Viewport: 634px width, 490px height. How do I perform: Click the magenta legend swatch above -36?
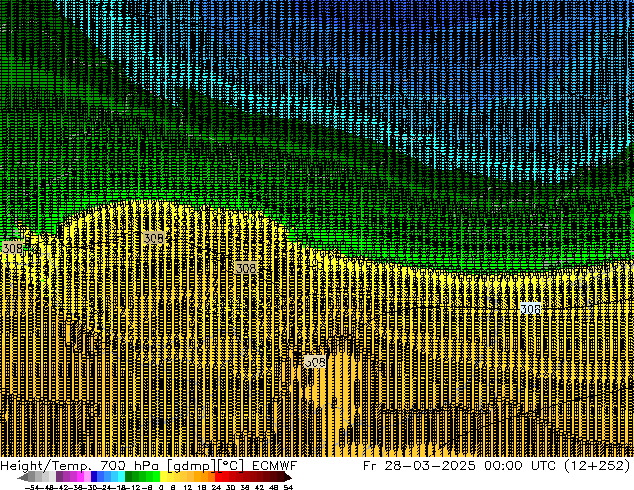point(80,477)
